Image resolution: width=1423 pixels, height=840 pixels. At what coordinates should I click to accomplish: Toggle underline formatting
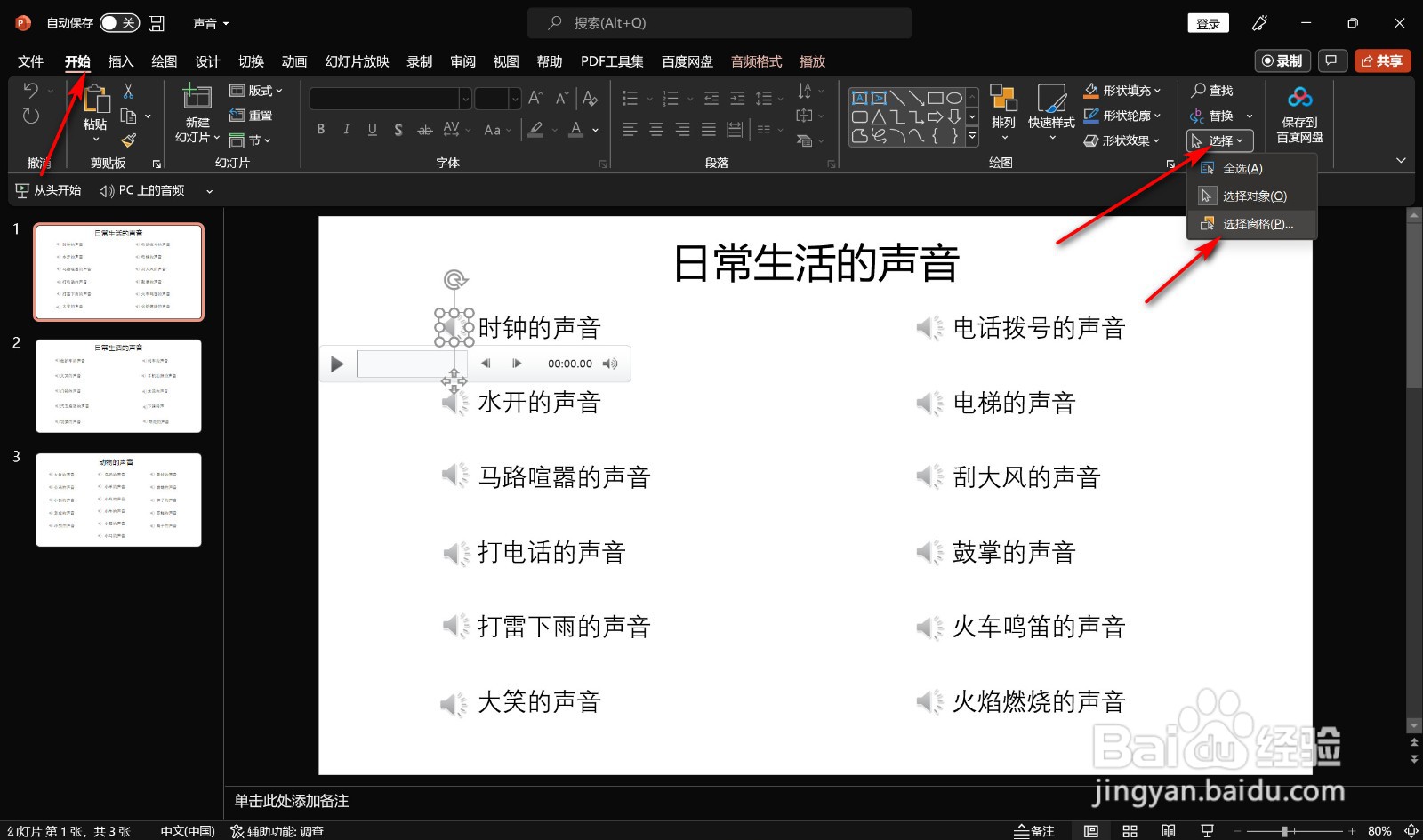coord(372,130)
